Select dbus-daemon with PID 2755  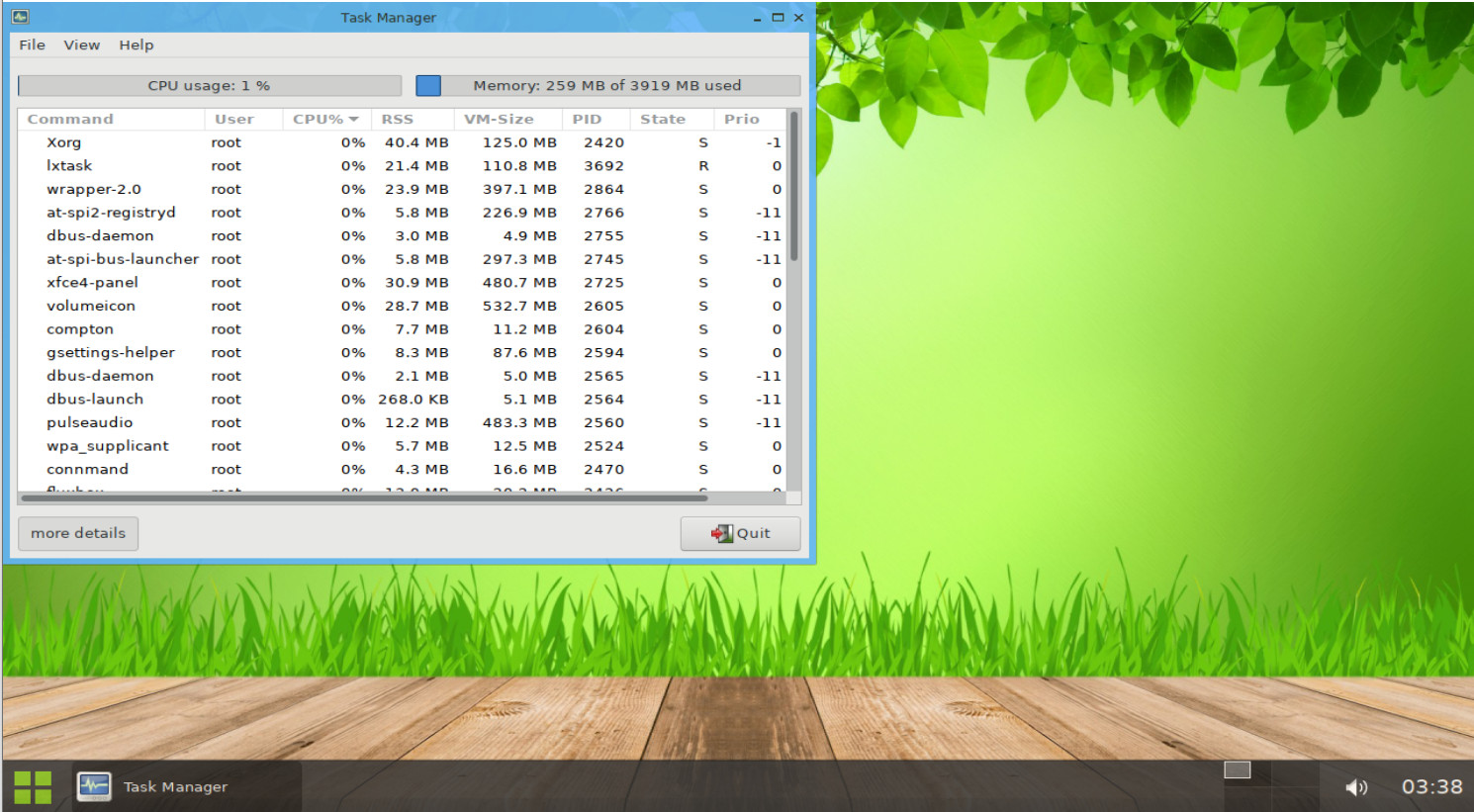coord(403,236)
